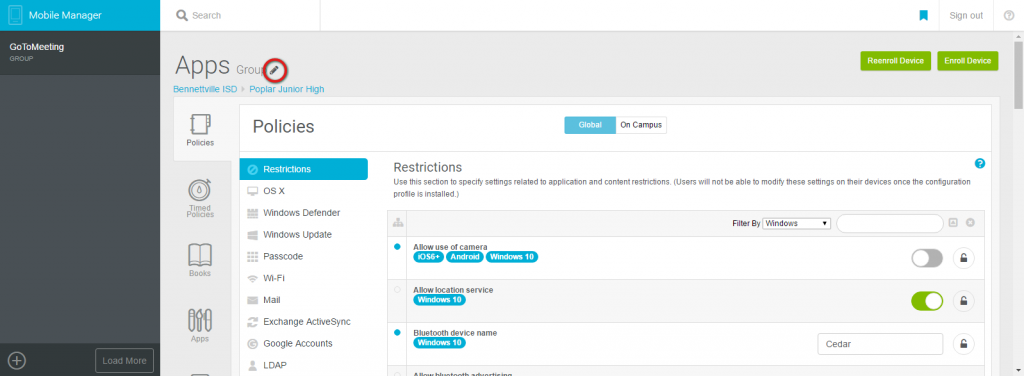This screenshot has height=376, width=1024.
Task: Open the Bennettville ISD breadcrumb link
Action: (x=205, y=89)
